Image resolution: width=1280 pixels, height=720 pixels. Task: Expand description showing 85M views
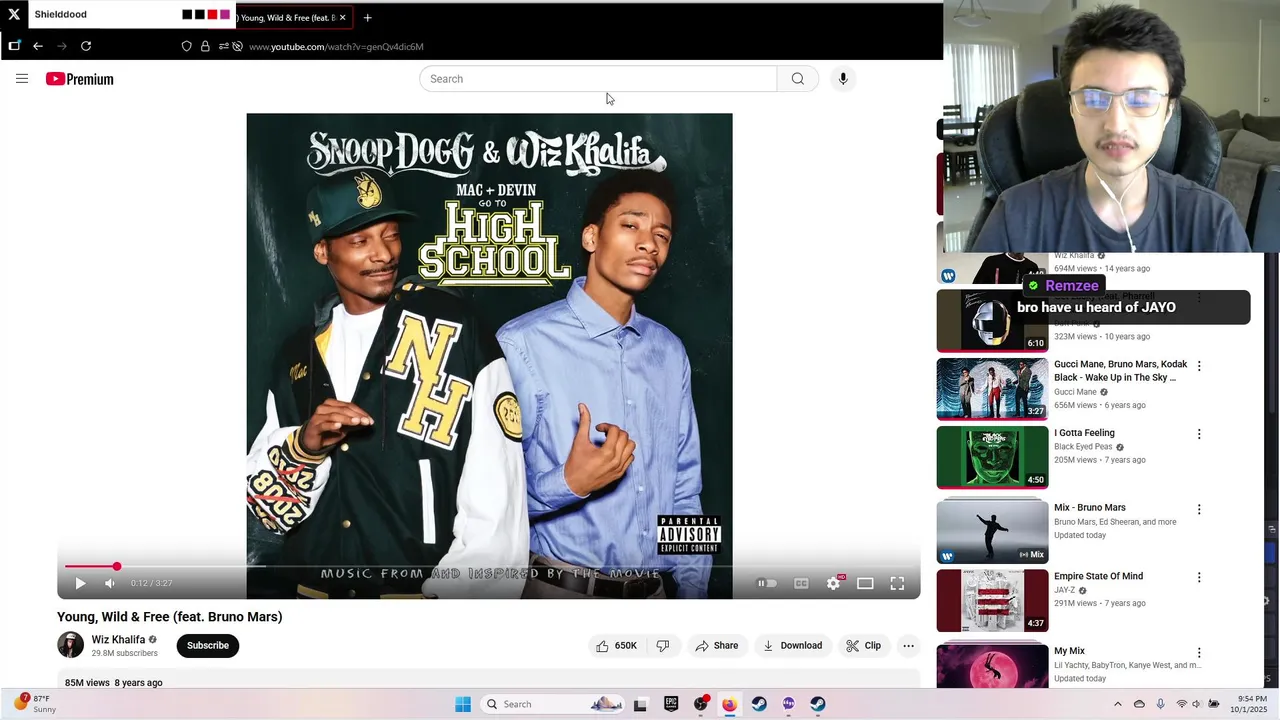click(x=488, y=681)
